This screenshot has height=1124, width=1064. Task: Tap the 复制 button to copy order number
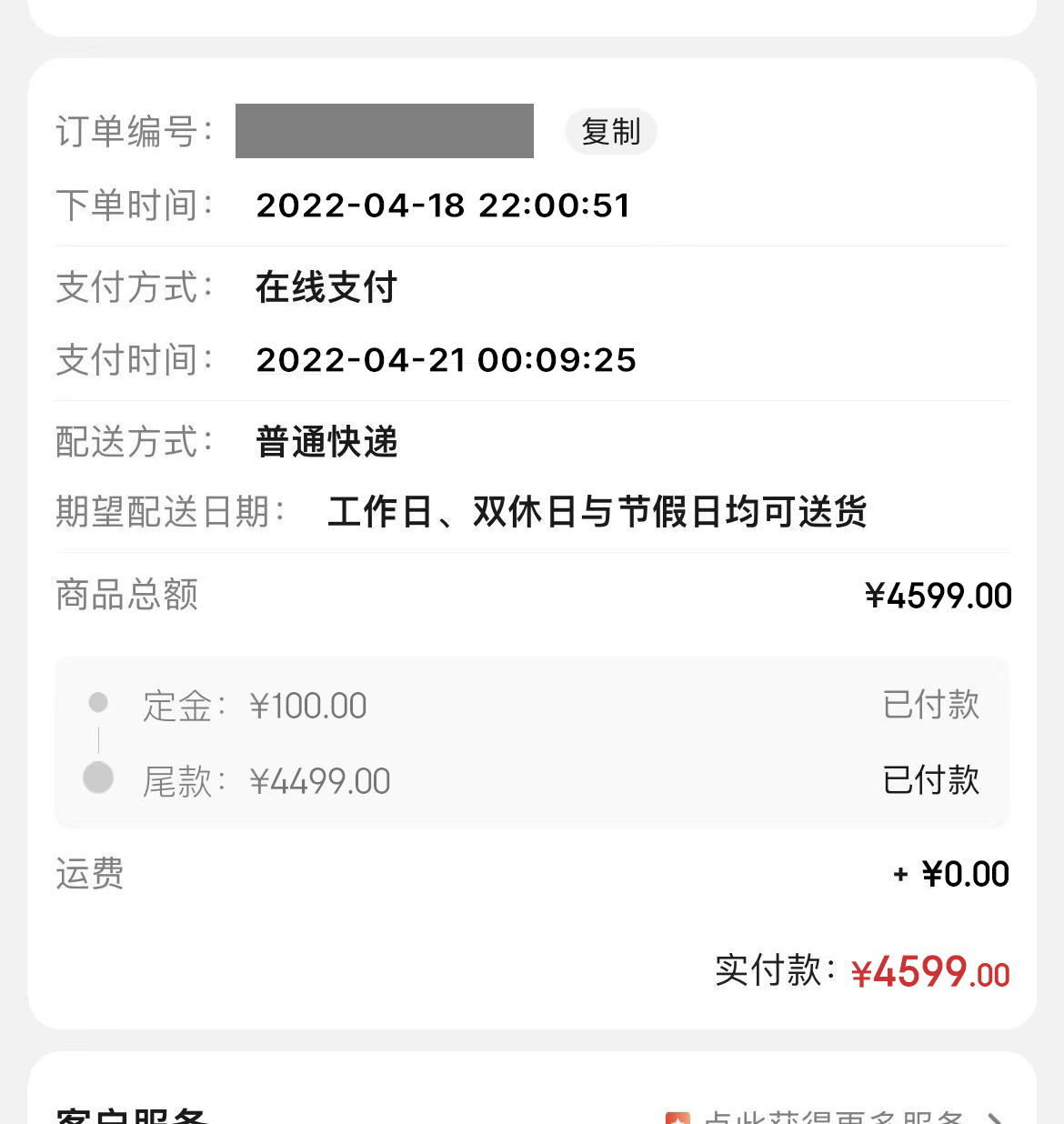[x=610, y=132]
